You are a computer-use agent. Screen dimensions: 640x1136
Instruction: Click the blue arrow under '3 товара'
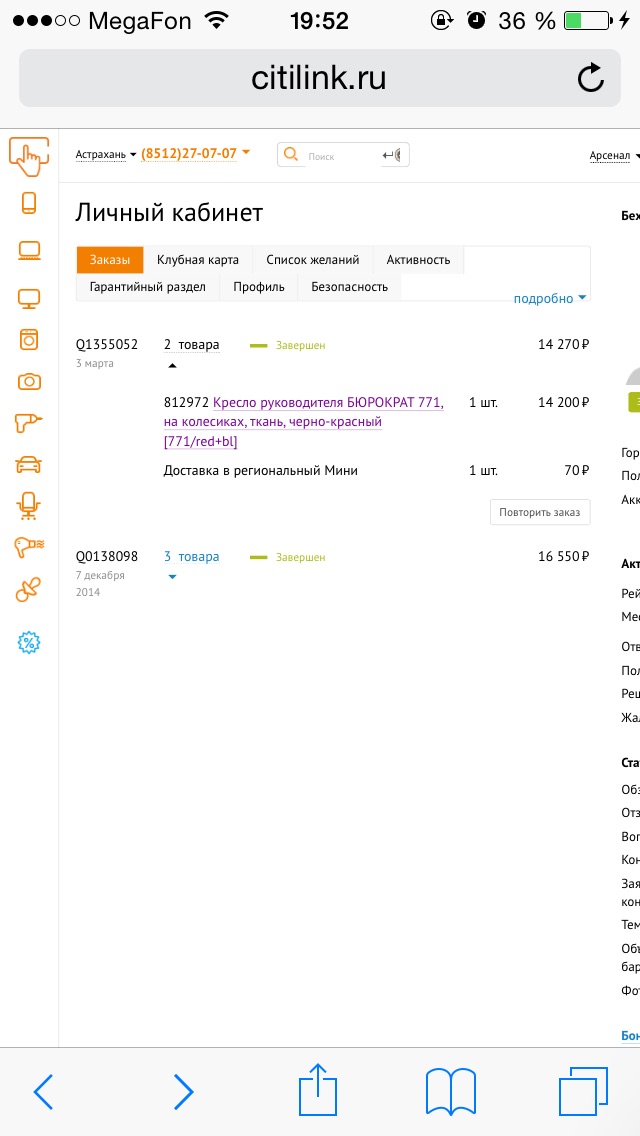pos(172,577)
